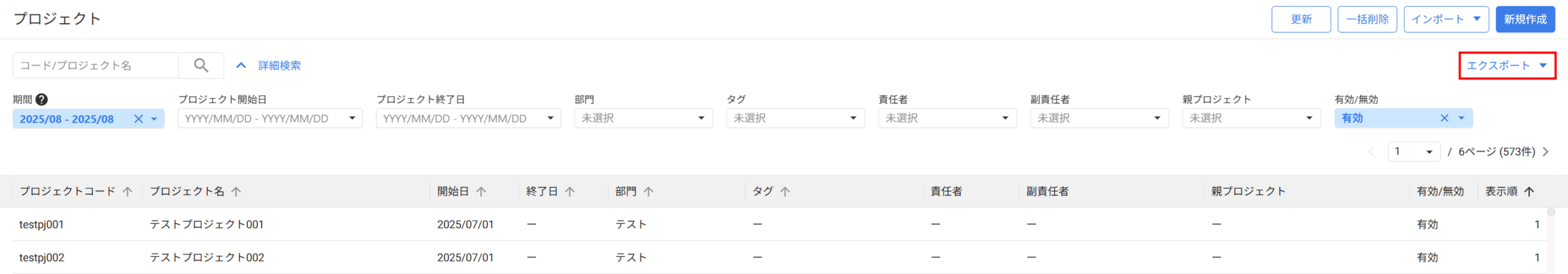This screenshot has width=1568, height=274.
Task: Sort by プロジェクトコード arrow icon
Action: [127, 191]
